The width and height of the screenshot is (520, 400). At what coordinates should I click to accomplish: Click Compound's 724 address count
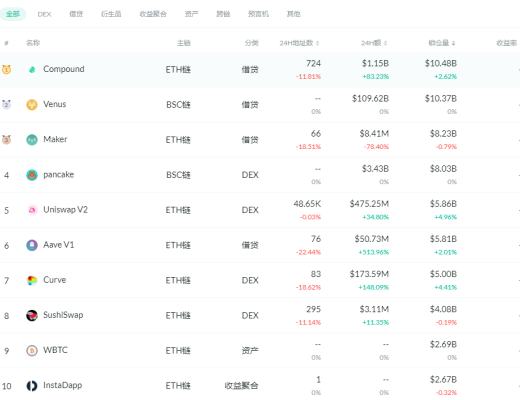(x=313, y=63)
